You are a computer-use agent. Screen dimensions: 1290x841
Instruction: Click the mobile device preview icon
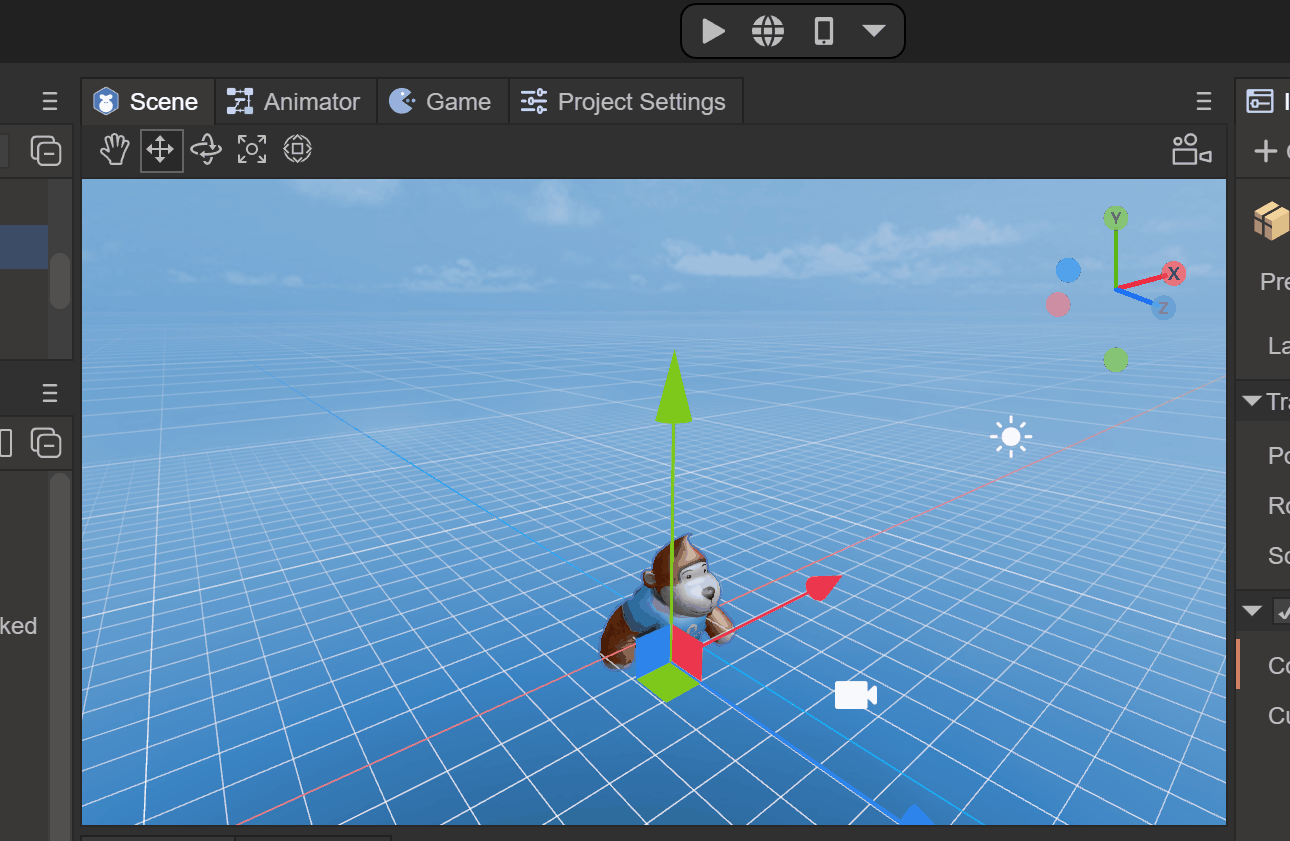[x=823, y=31]
